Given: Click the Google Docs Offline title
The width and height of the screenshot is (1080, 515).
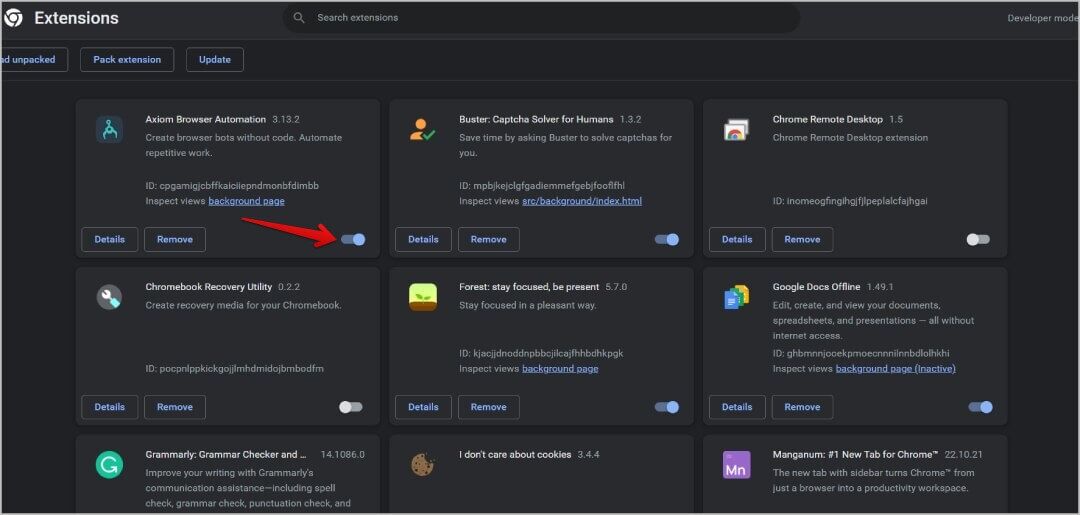Looking at the screenshot, I should point(816,286).
